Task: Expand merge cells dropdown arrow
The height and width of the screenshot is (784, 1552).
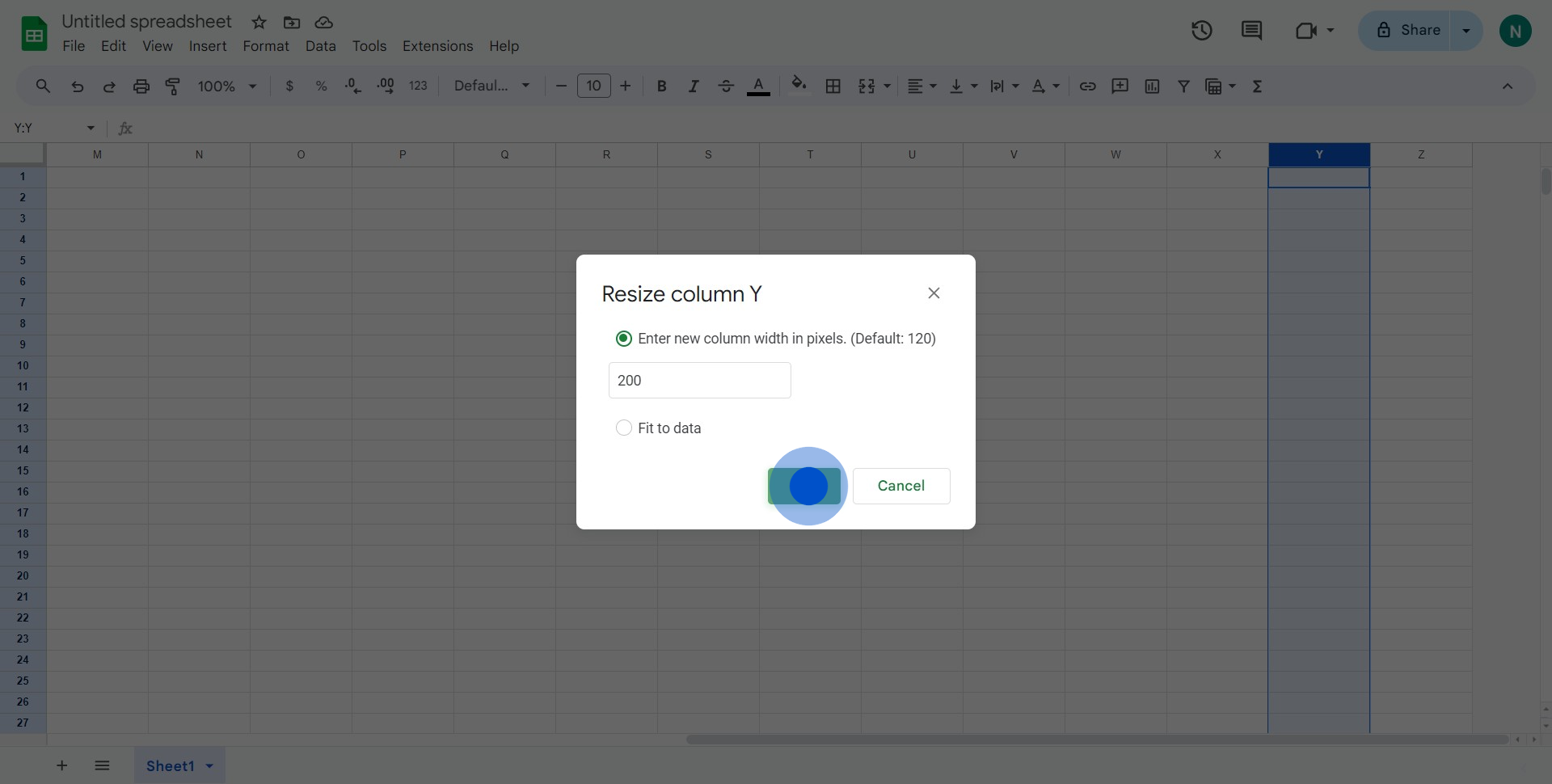Action: [888, 86]
